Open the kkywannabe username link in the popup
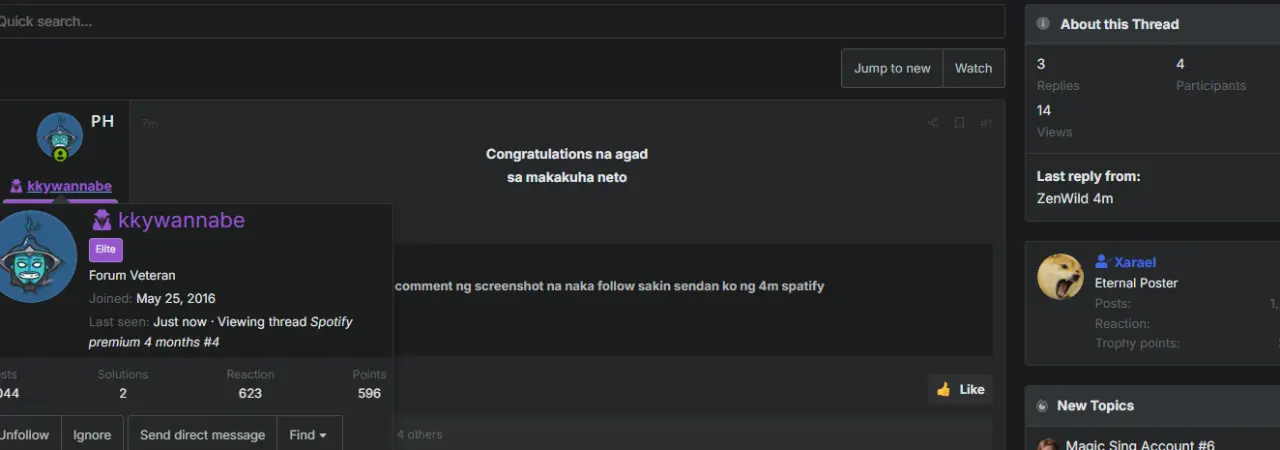The width and height of the screenshot is (1280, 450). (181, 220)
